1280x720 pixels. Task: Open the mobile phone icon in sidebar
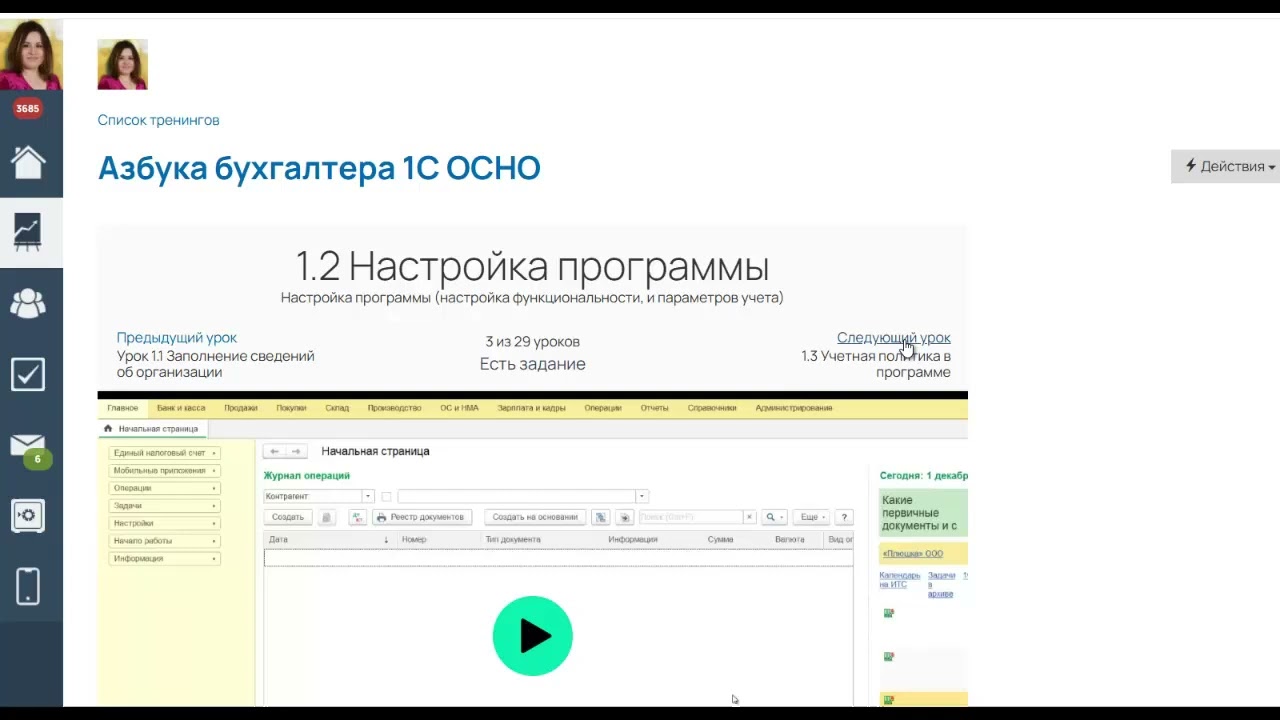point(28,586)
